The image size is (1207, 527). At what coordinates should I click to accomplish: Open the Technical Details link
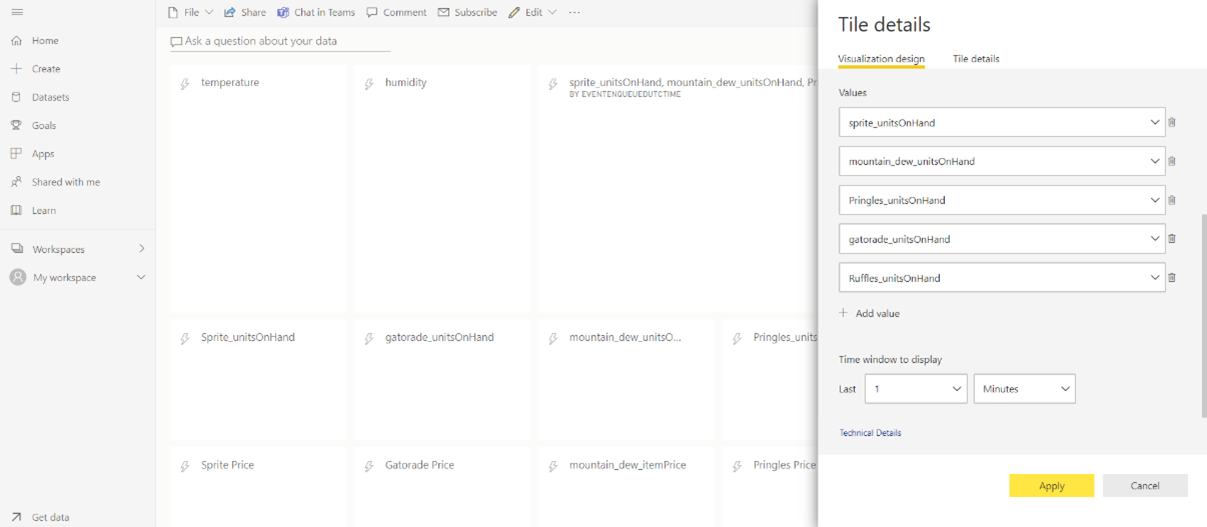click(870, 433)
